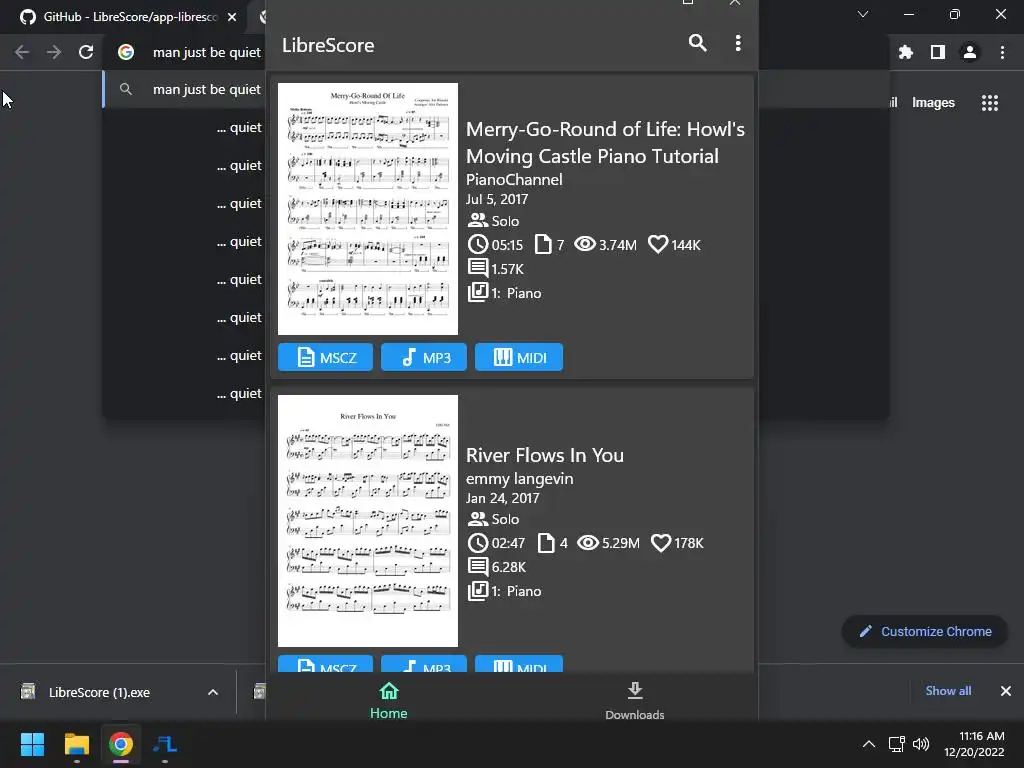Click the heart icon showing 144K
The width and height of the screenshot is (1024, 768).
pyautogui.click(x=658, y=244)
